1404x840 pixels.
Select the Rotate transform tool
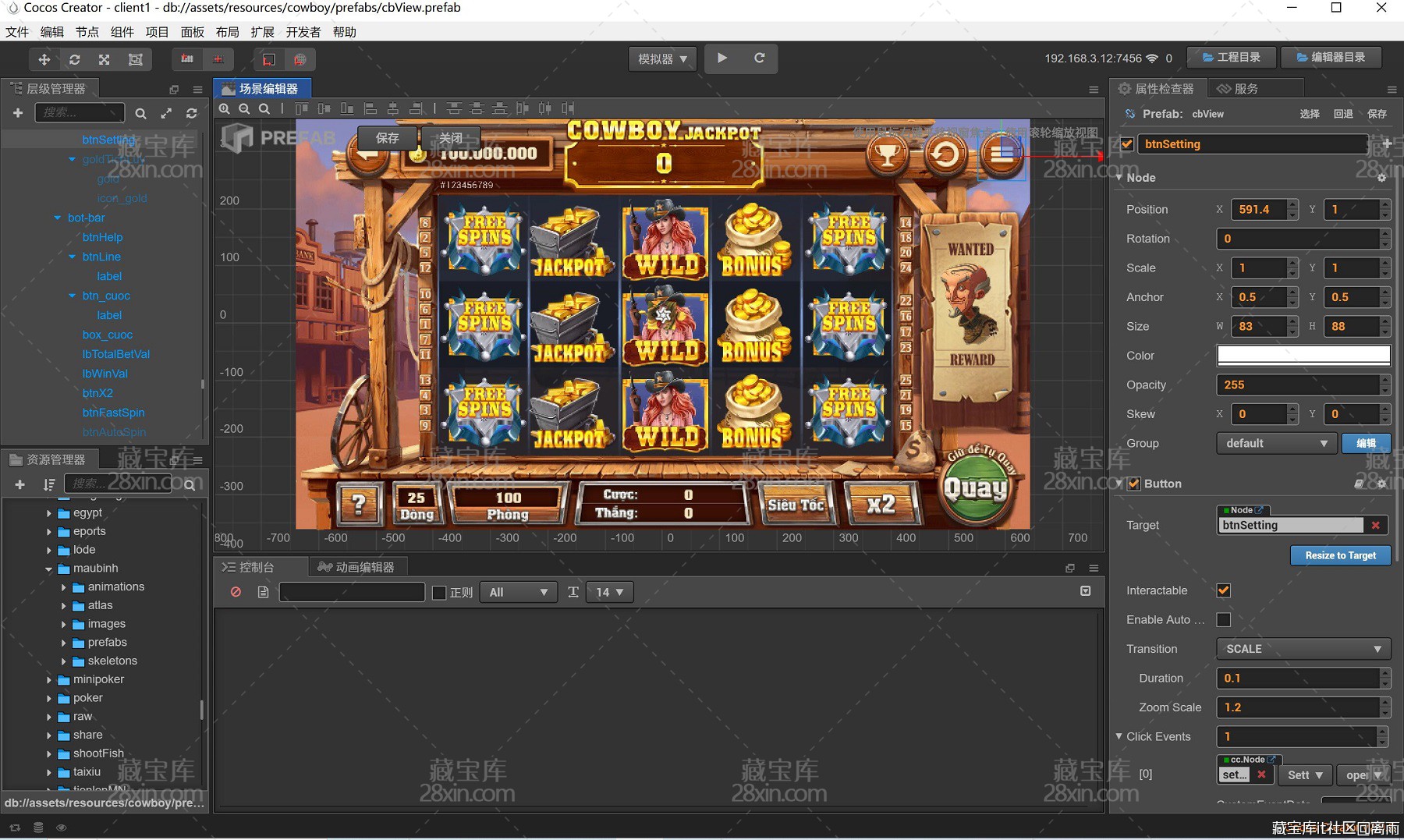click(x=74, y=59)
